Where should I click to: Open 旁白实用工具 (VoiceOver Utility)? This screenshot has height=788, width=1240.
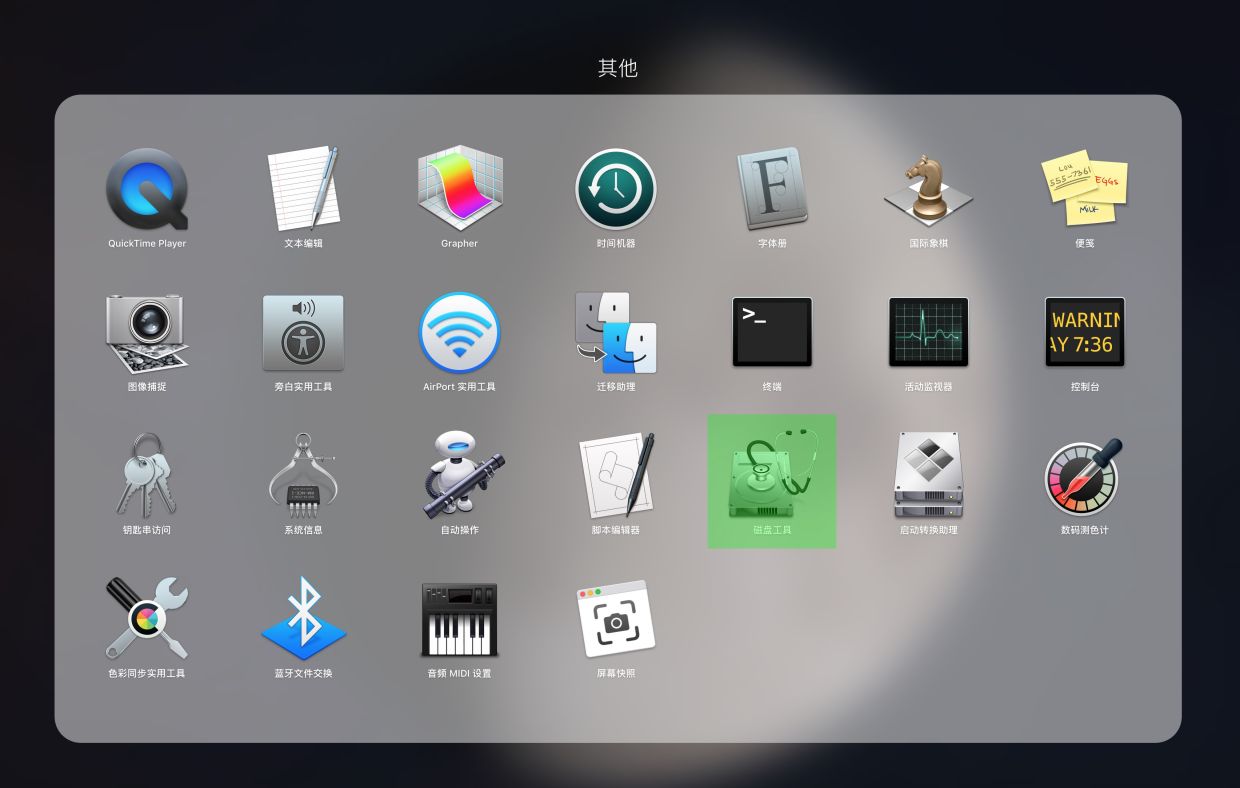pos(303,332)
